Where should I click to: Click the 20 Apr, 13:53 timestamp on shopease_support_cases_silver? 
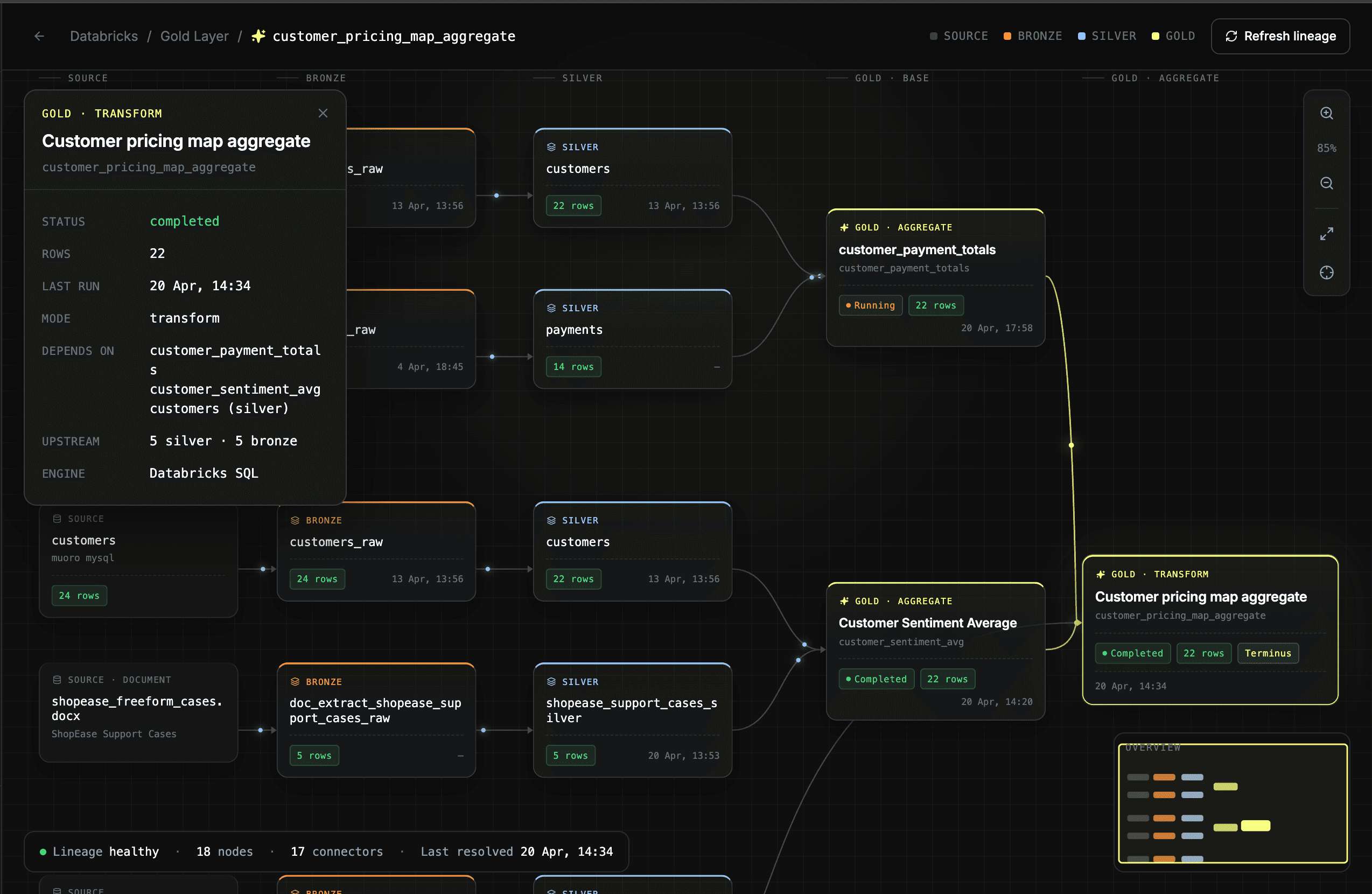[x=683, y=755]
